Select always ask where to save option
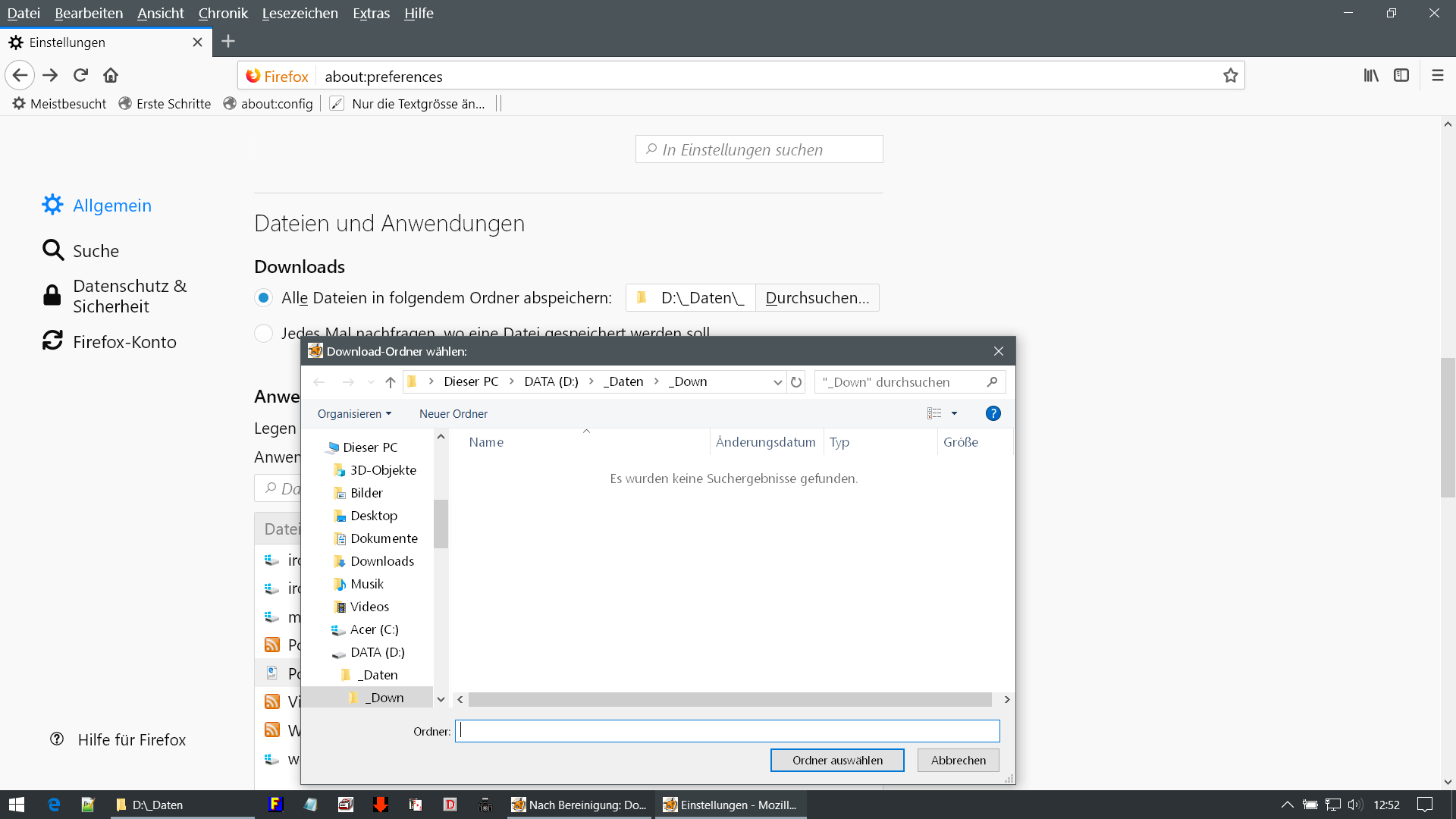 point(263,333)
